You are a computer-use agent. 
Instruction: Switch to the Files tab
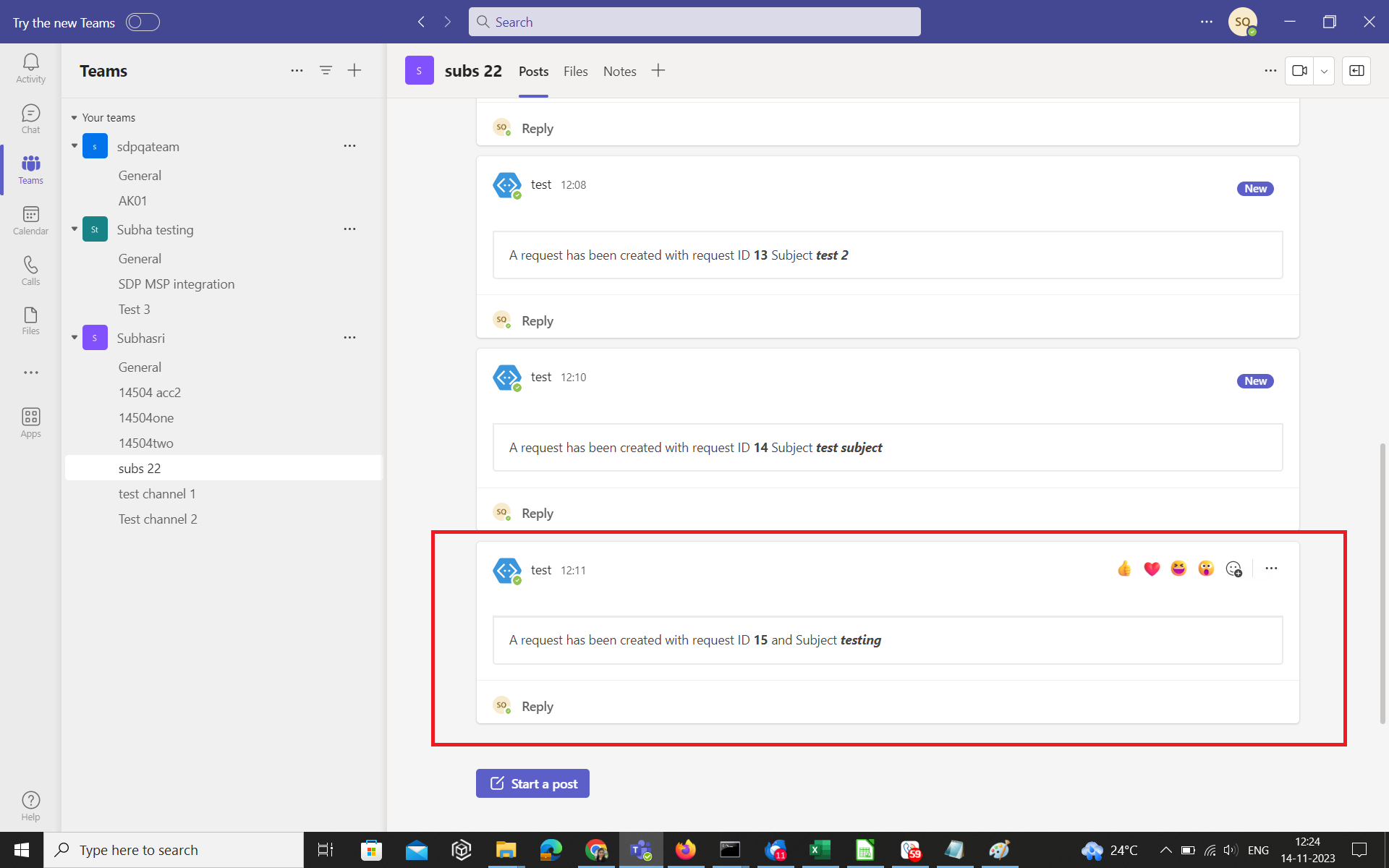(x=575, y=71)
